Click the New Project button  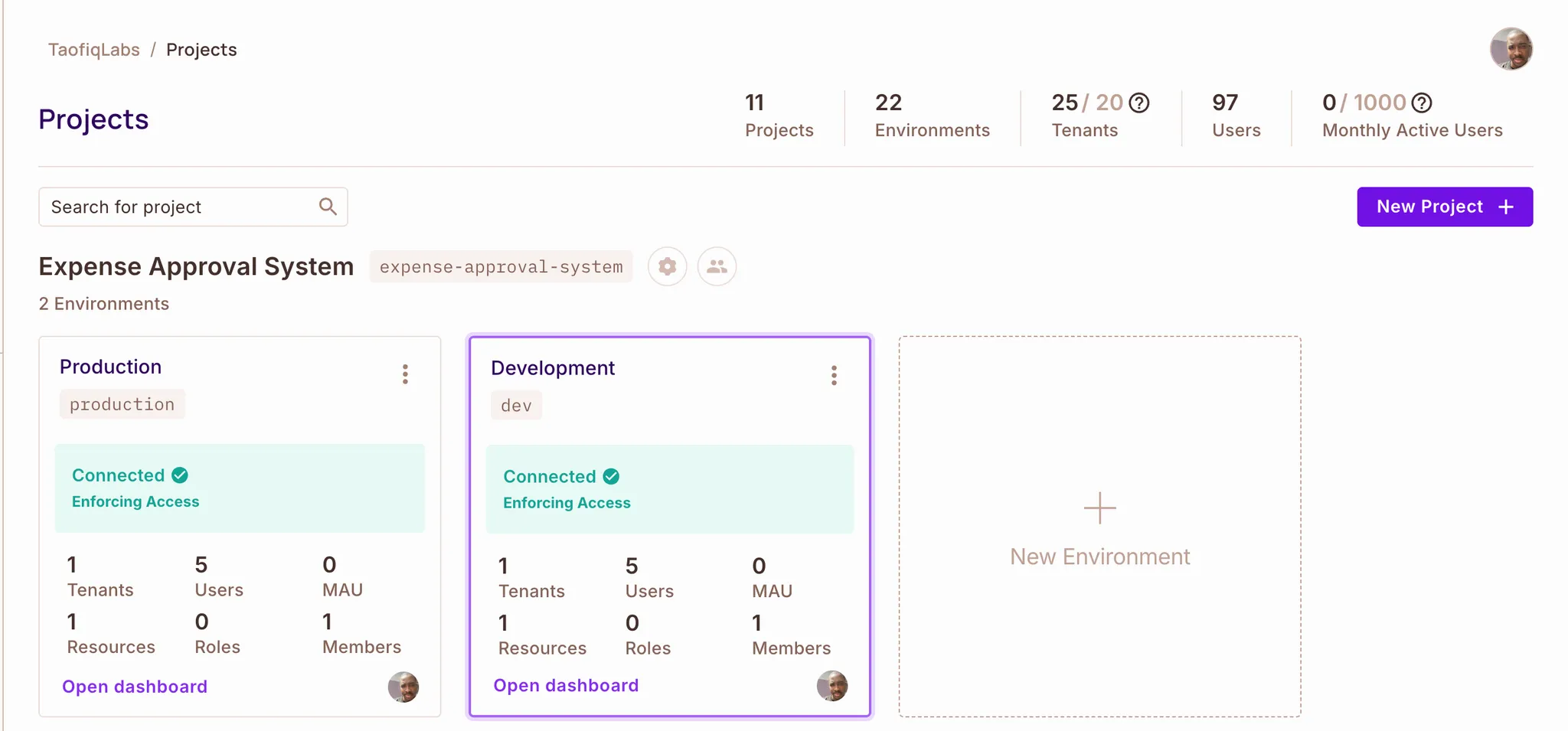1444,207
